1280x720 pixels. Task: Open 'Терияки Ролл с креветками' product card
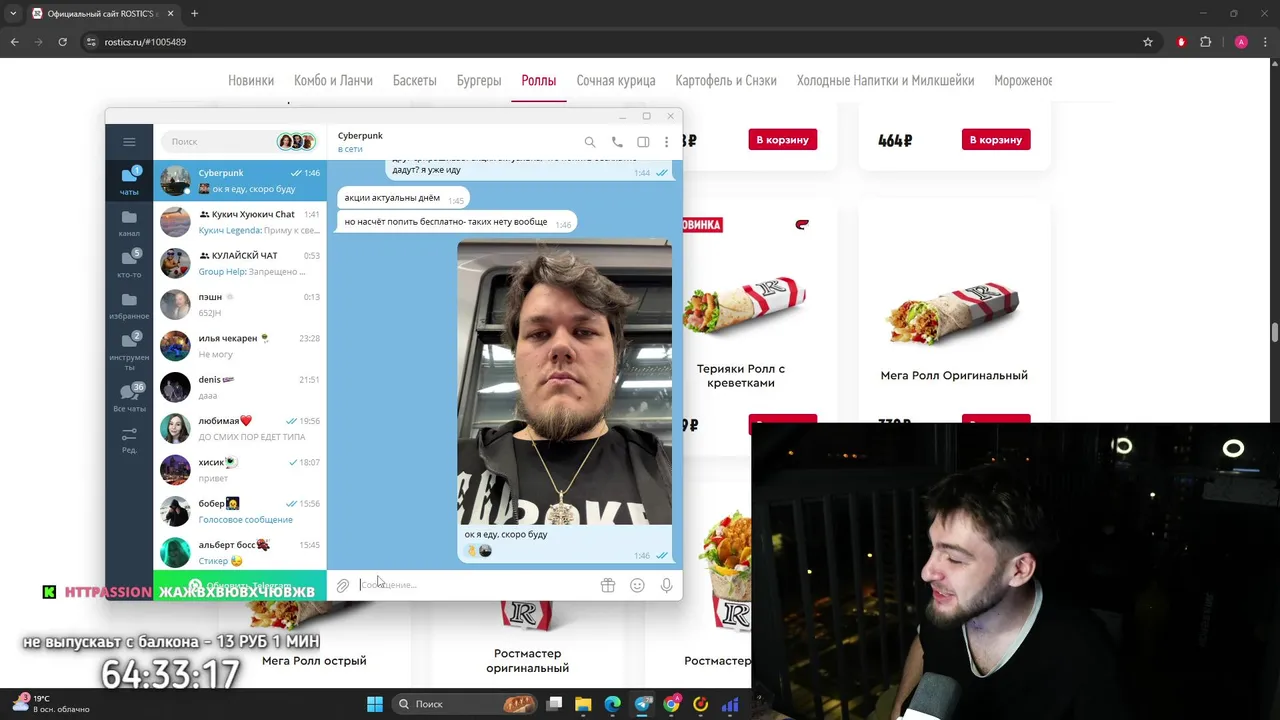(741, 376)
